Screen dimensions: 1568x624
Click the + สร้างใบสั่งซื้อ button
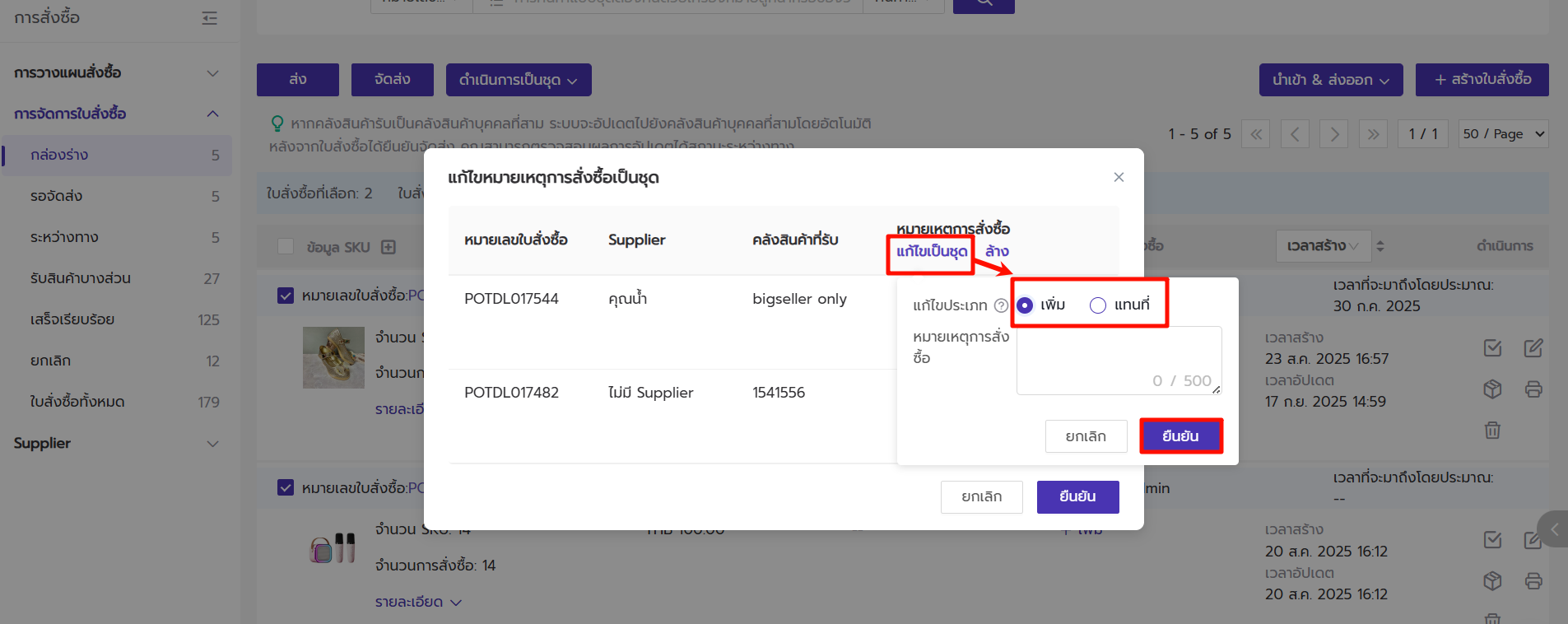pyautogui.click(x=1482, y=80)
